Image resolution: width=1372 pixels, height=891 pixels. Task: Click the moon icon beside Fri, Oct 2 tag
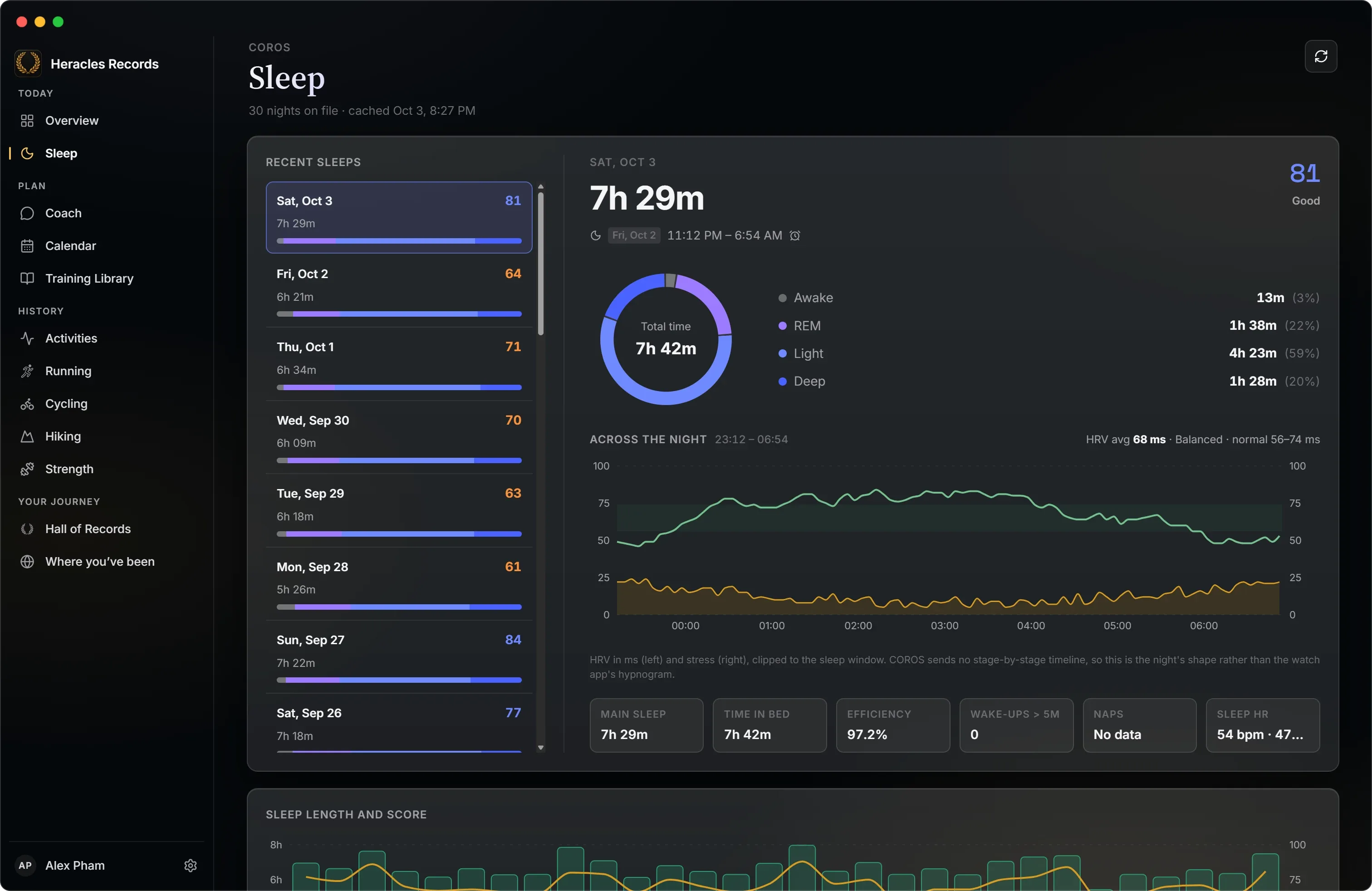click(x=596, y=235)
